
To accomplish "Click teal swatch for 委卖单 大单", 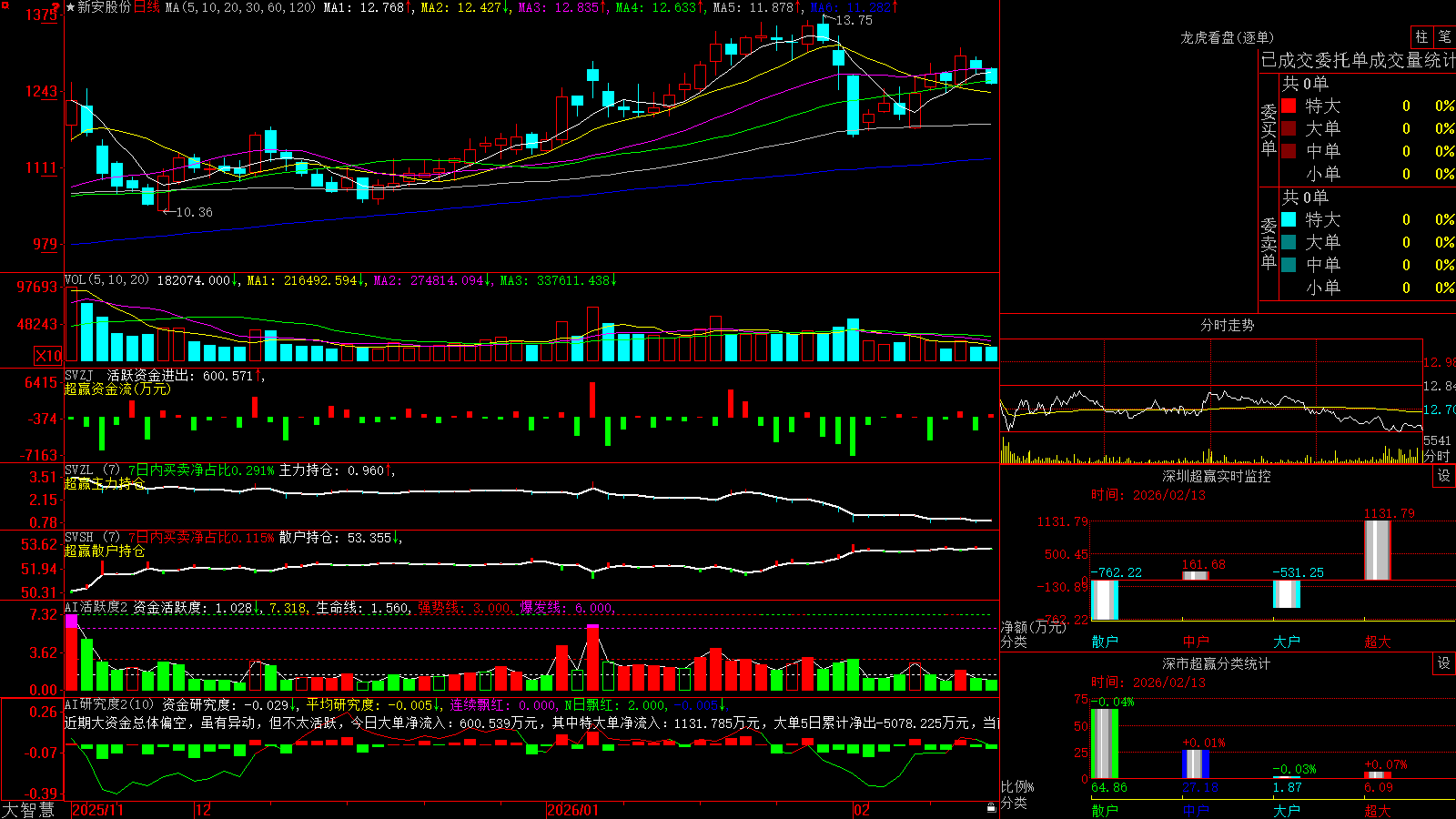I will coord(1289,242).
